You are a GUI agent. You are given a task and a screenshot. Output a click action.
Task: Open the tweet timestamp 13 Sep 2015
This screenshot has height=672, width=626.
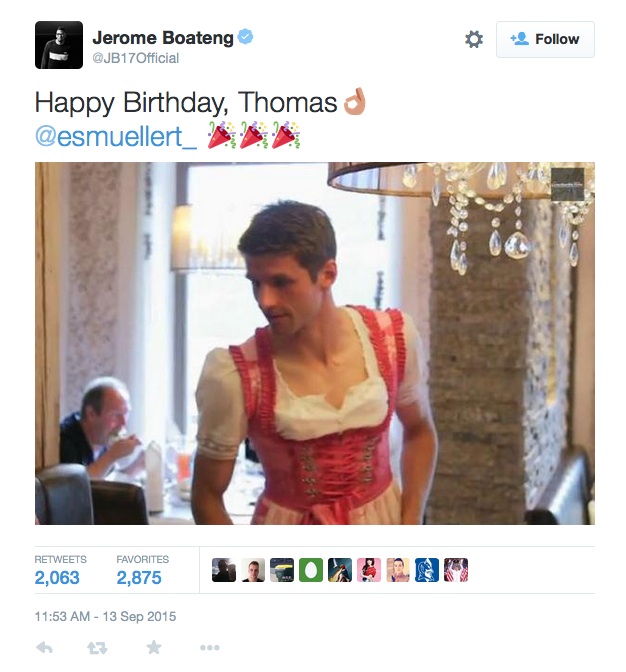pyautogui.click(x=105, y=616)
